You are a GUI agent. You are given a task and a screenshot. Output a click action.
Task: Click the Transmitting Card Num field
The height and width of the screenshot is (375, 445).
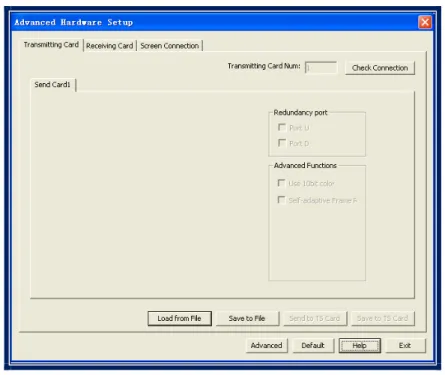(321, 68)
